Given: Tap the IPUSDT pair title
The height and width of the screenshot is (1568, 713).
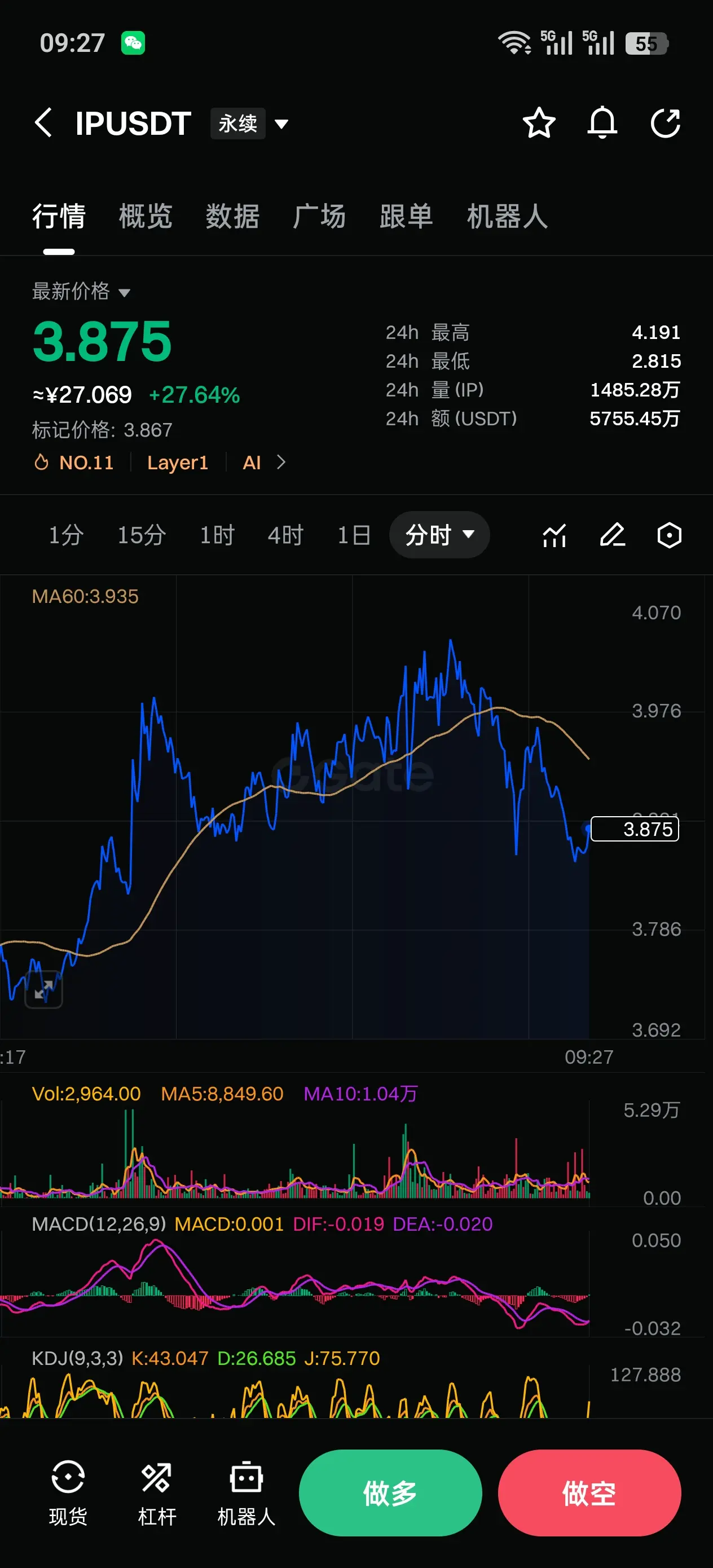Looking at the screenshot, I should (133, 124).
